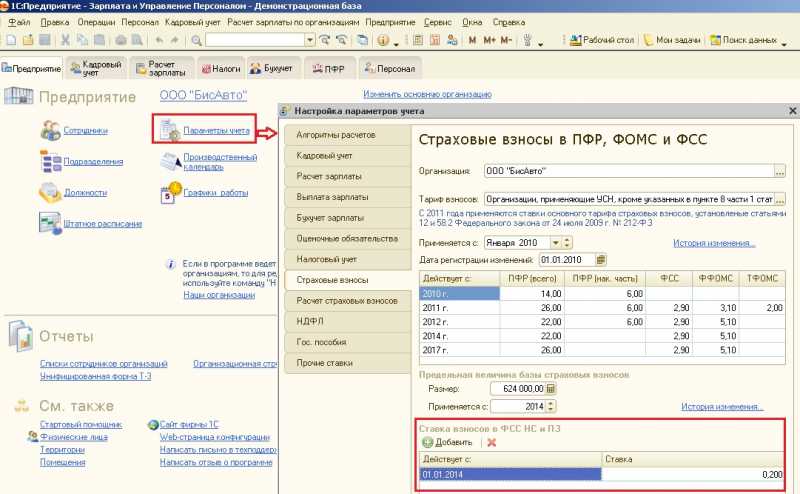Image resolution: width=800 pixels, height=494 pixels.
Task: Click the Calculator toolbar icon
Action: point(418,40)
